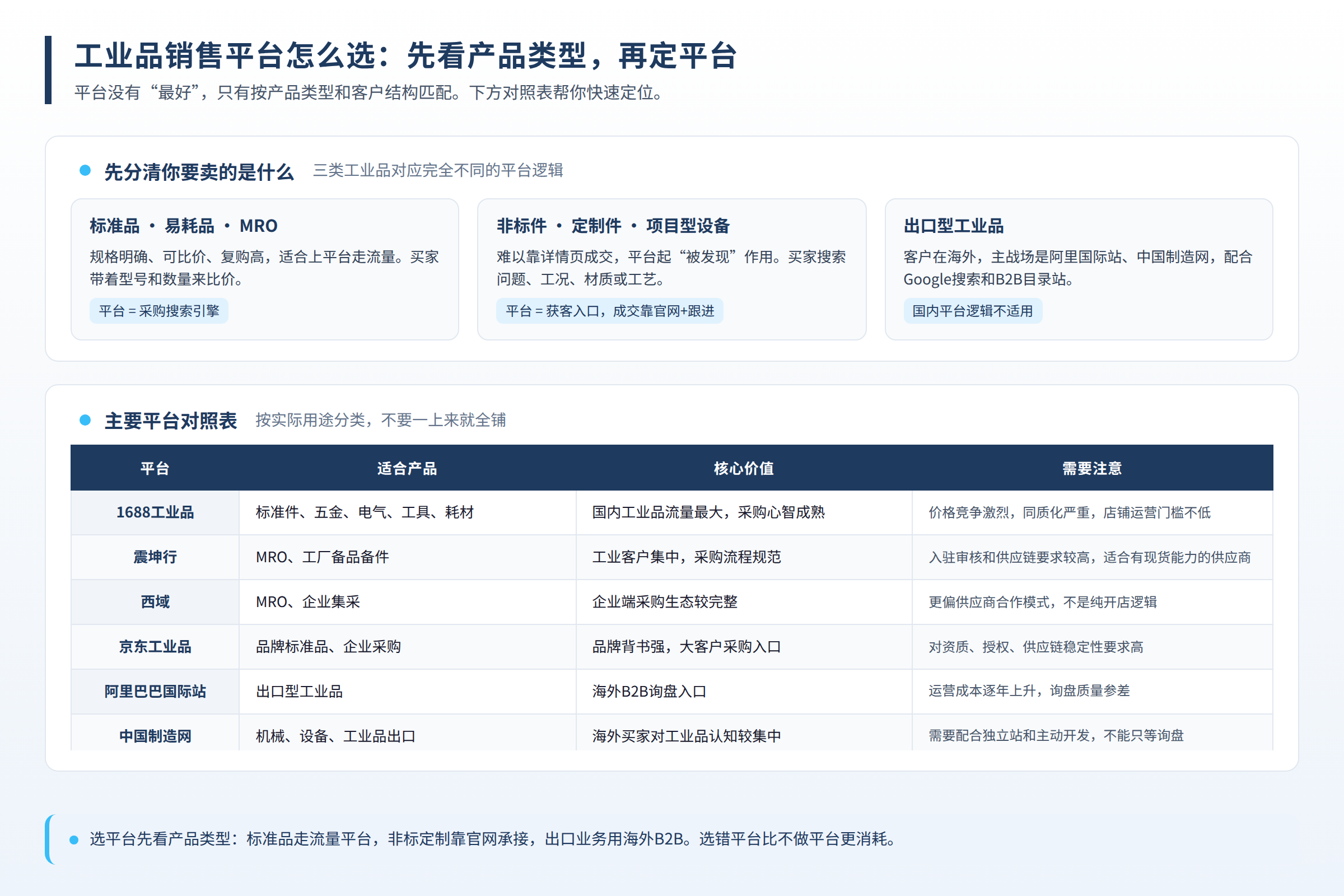This screenshot has height=896, width=1344.
Task: Click the subtitle starting 平台没有"最好"
Action: coord(369,92)
